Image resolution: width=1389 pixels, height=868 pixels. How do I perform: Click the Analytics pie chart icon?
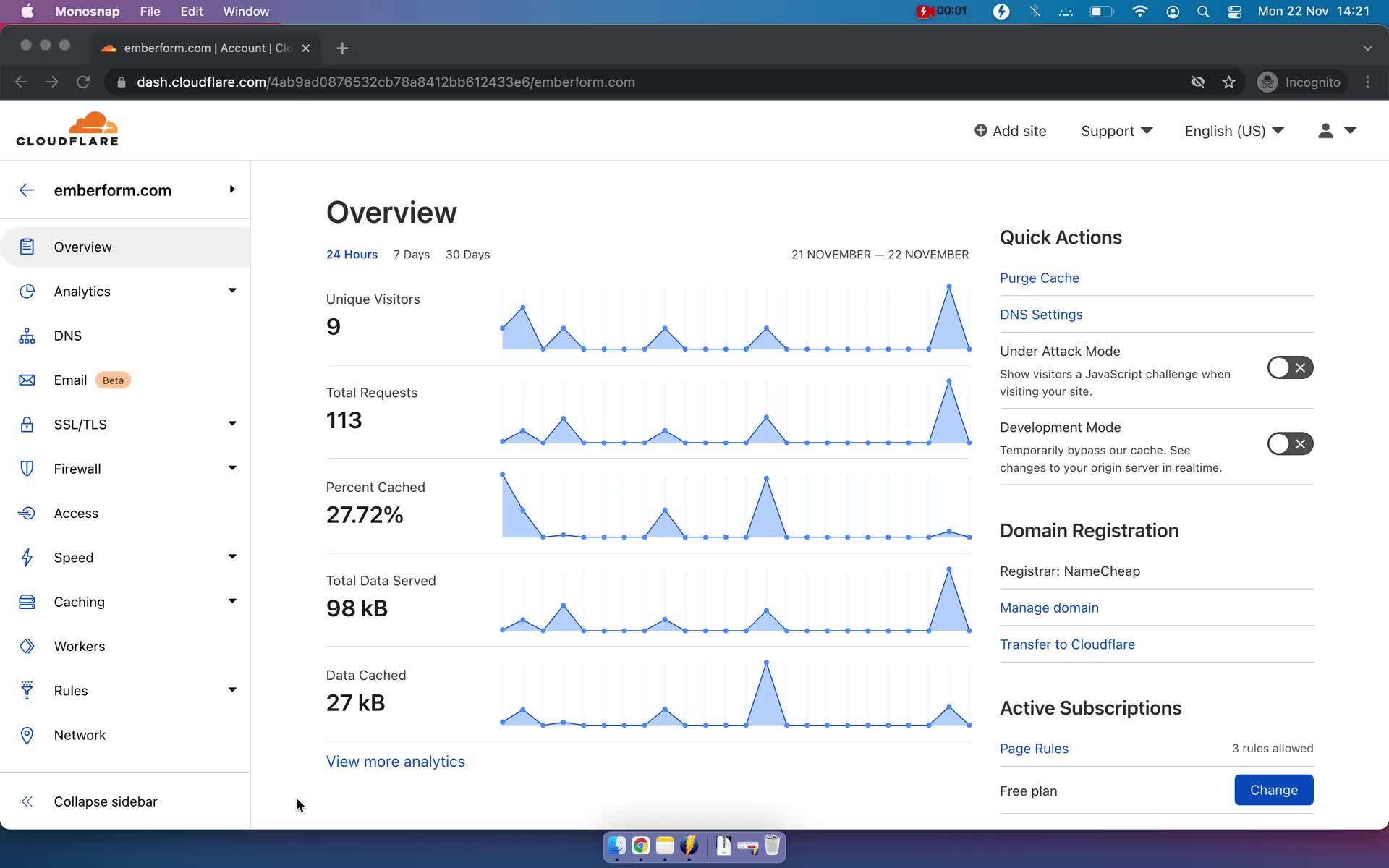[27, 291]
